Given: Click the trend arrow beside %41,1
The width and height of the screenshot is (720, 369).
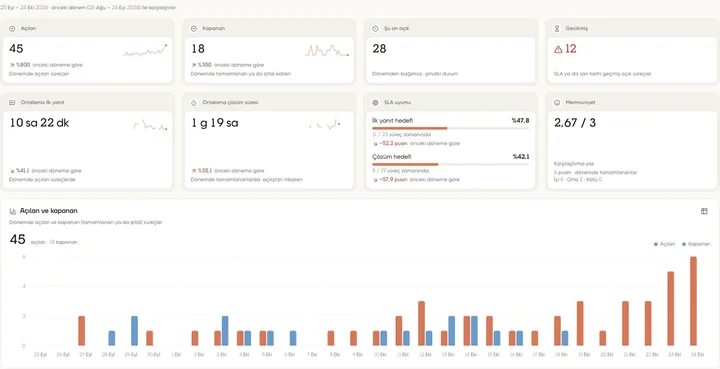Looking at the screenshot, I should pos(11,171).
